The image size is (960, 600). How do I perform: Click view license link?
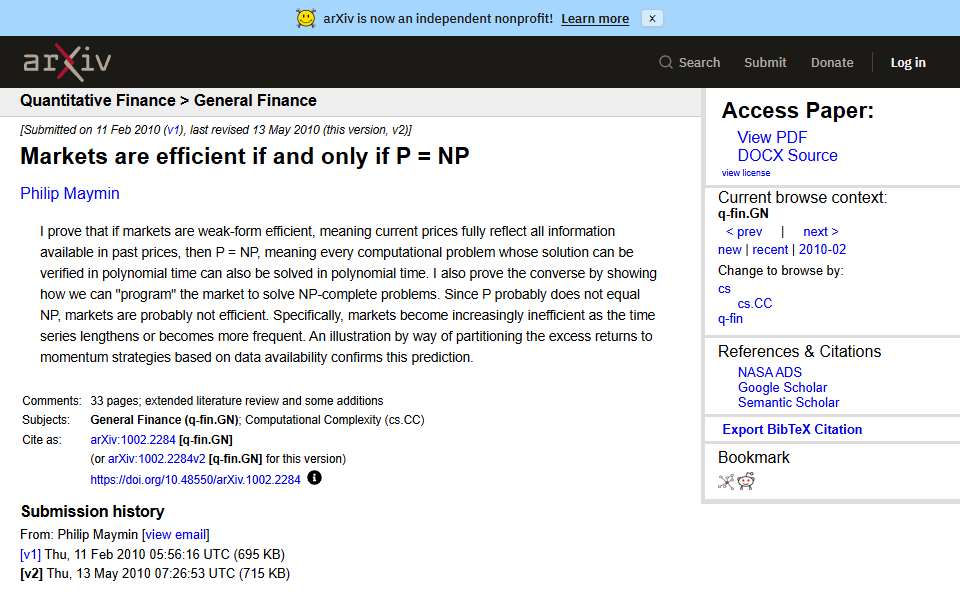745,173
